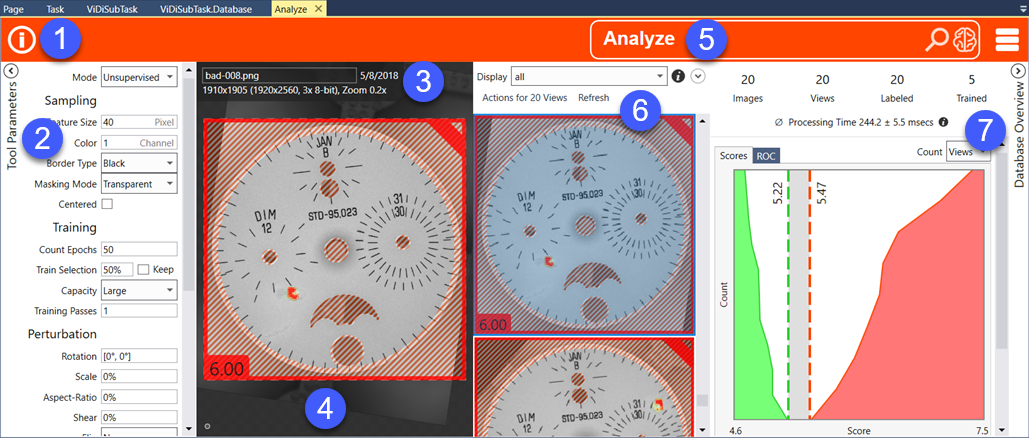Open the hamburger menu in the orange header
The height and width of the screenshot is (438, 1029).
[1006, 41]
